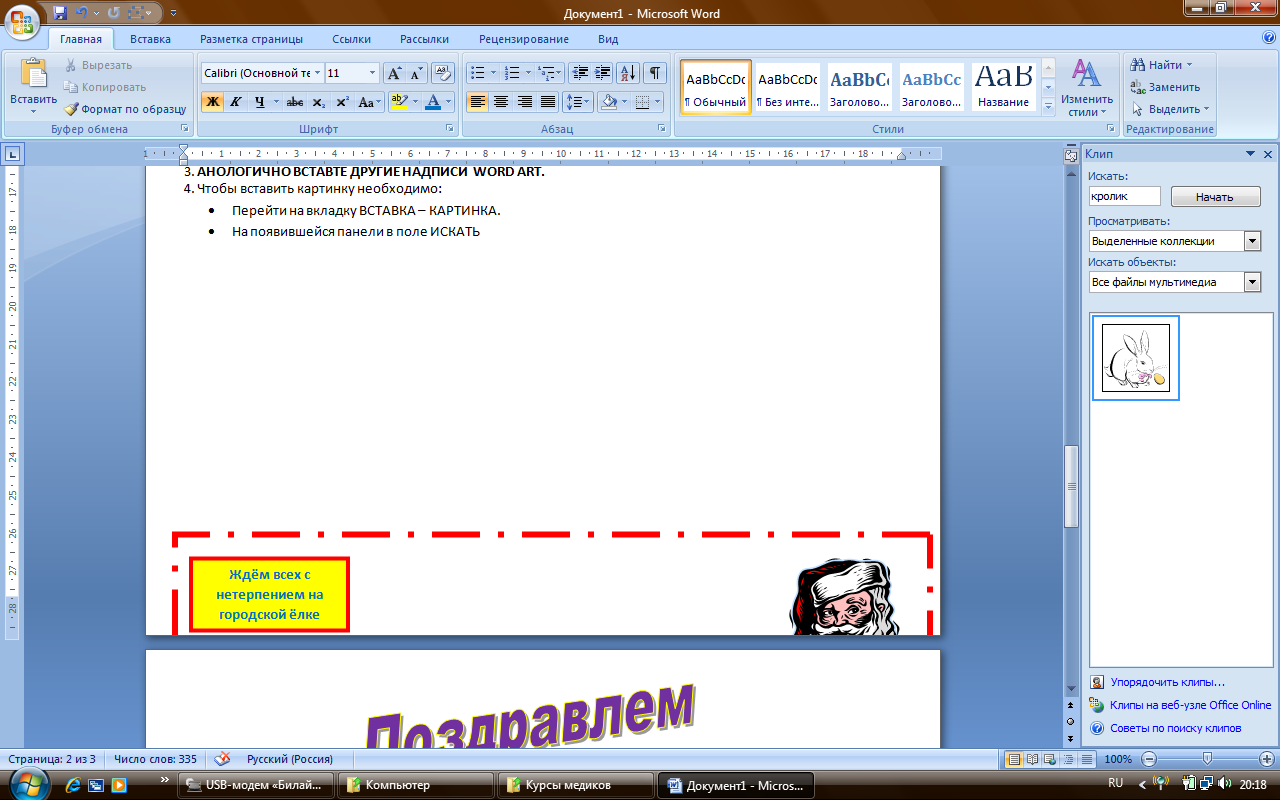Open font name dropdown Calibri
Screen dimensions: 1280x800
point(318,73)
